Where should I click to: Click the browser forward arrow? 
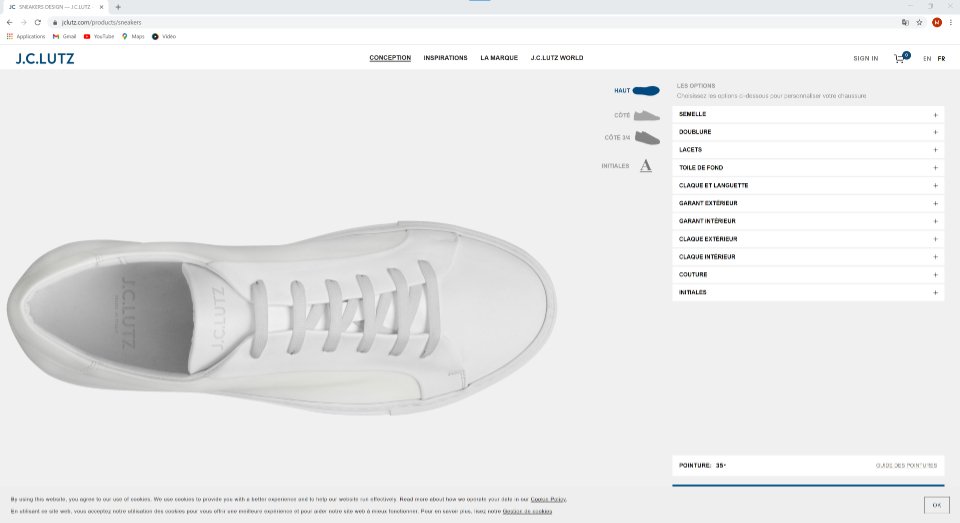[x=23, y=22]
